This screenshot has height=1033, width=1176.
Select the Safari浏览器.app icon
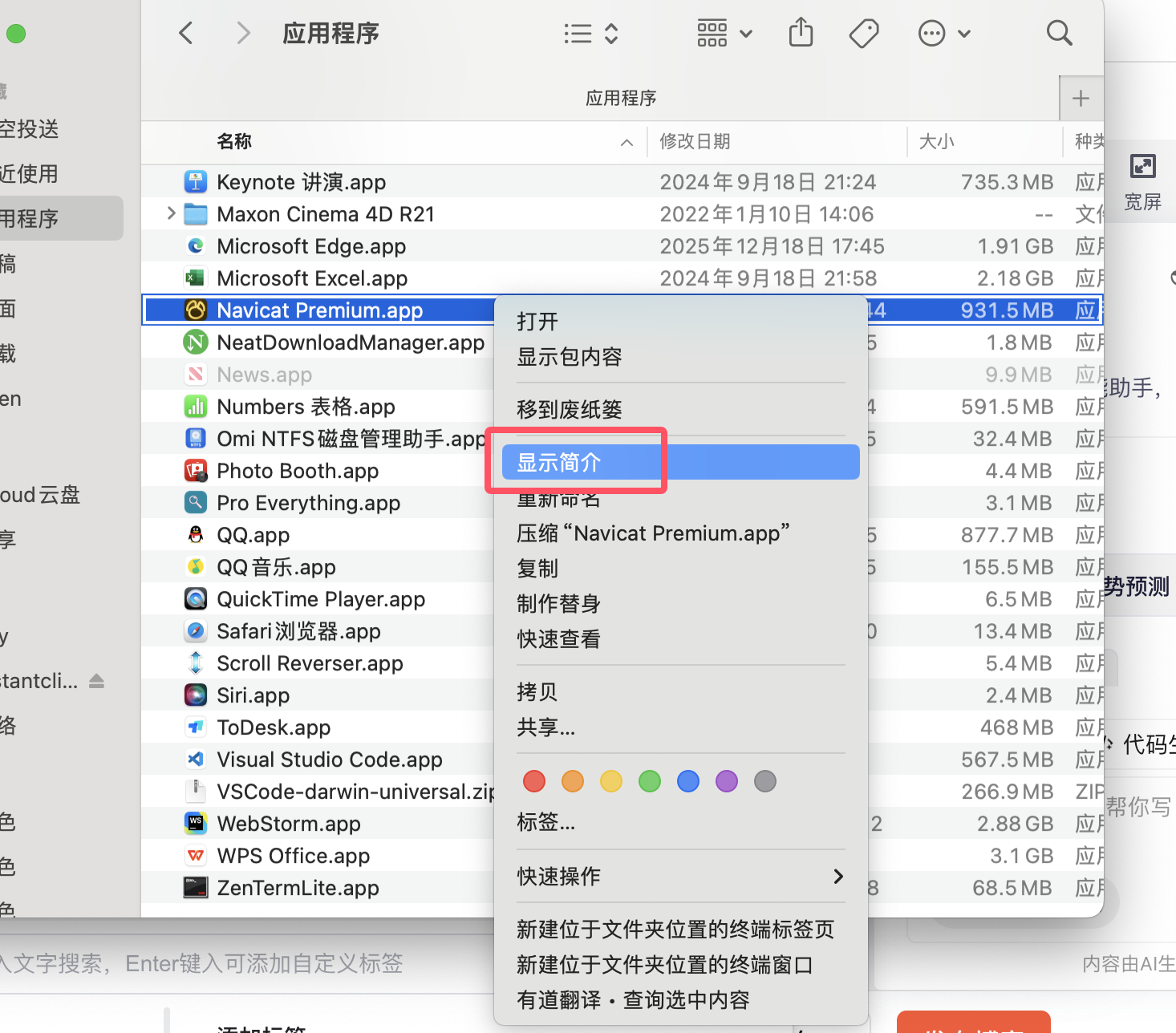tap(196, 631)
